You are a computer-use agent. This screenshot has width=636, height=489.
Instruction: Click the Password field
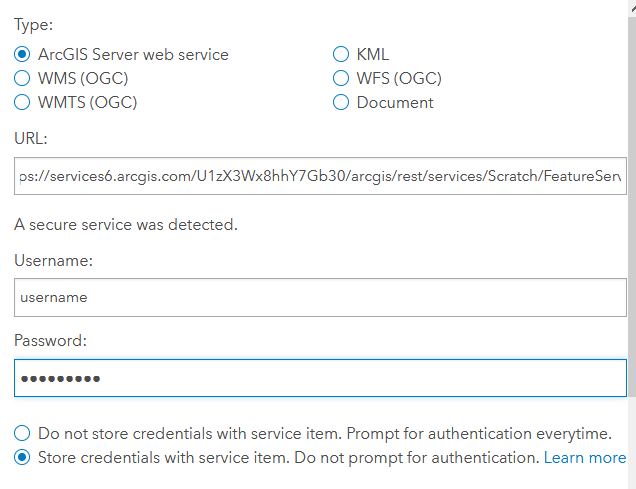coord(320,378)
